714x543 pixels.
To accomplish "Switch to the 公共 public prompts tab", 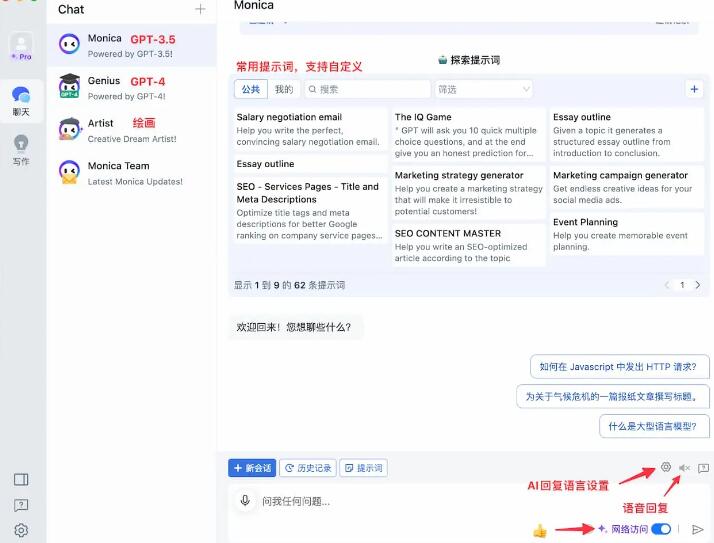I will pyautogui.click(x=251, y=89).
